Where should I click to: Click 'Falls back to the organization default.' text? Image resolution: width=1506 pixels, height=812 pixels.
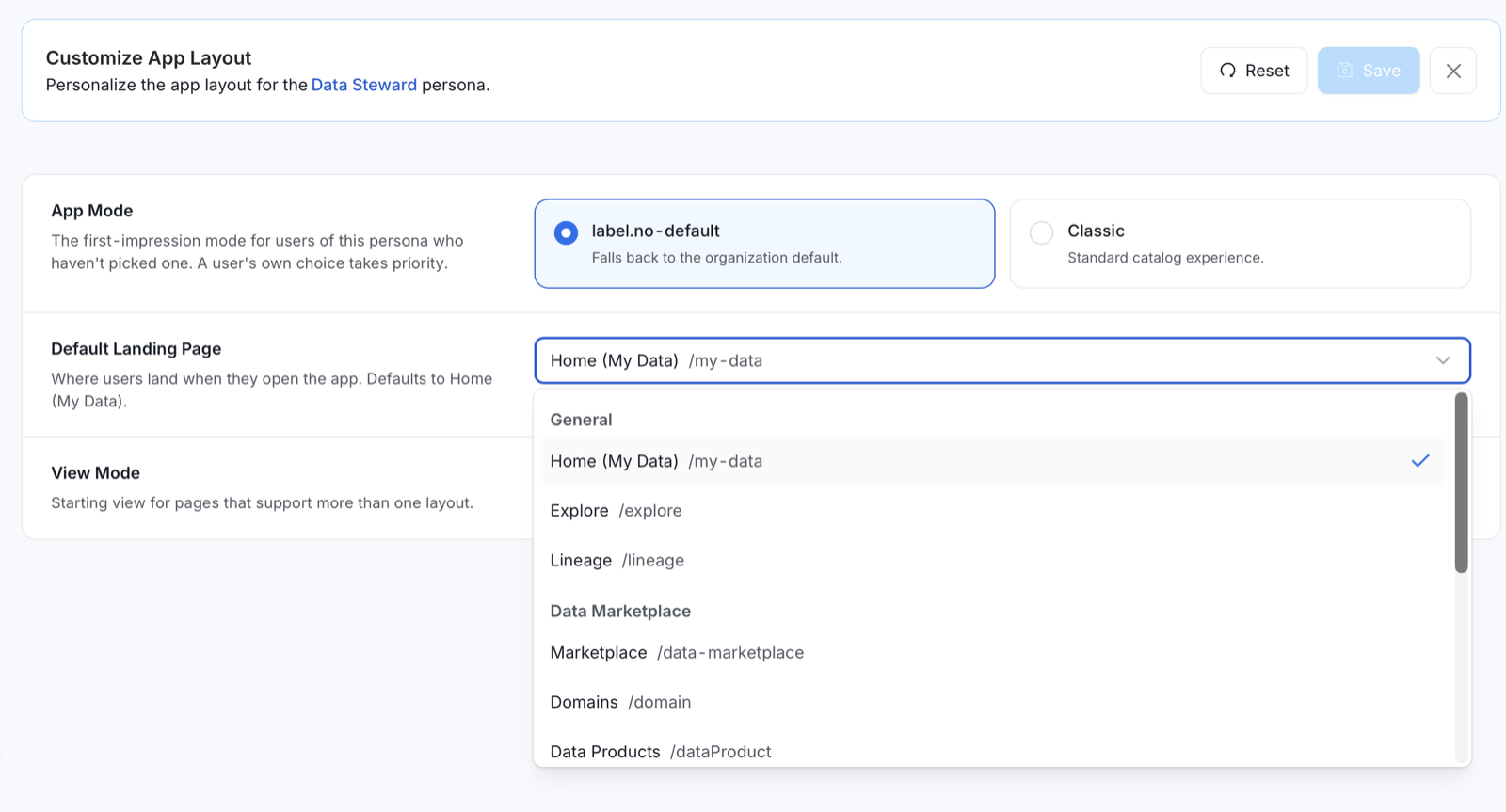click(x=717, y=258)
